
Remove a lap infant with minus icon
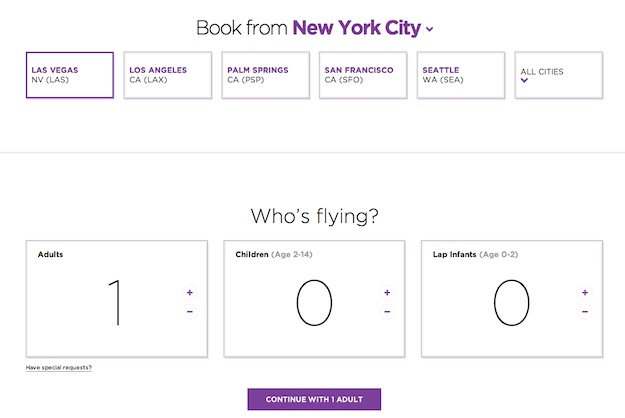585,311
